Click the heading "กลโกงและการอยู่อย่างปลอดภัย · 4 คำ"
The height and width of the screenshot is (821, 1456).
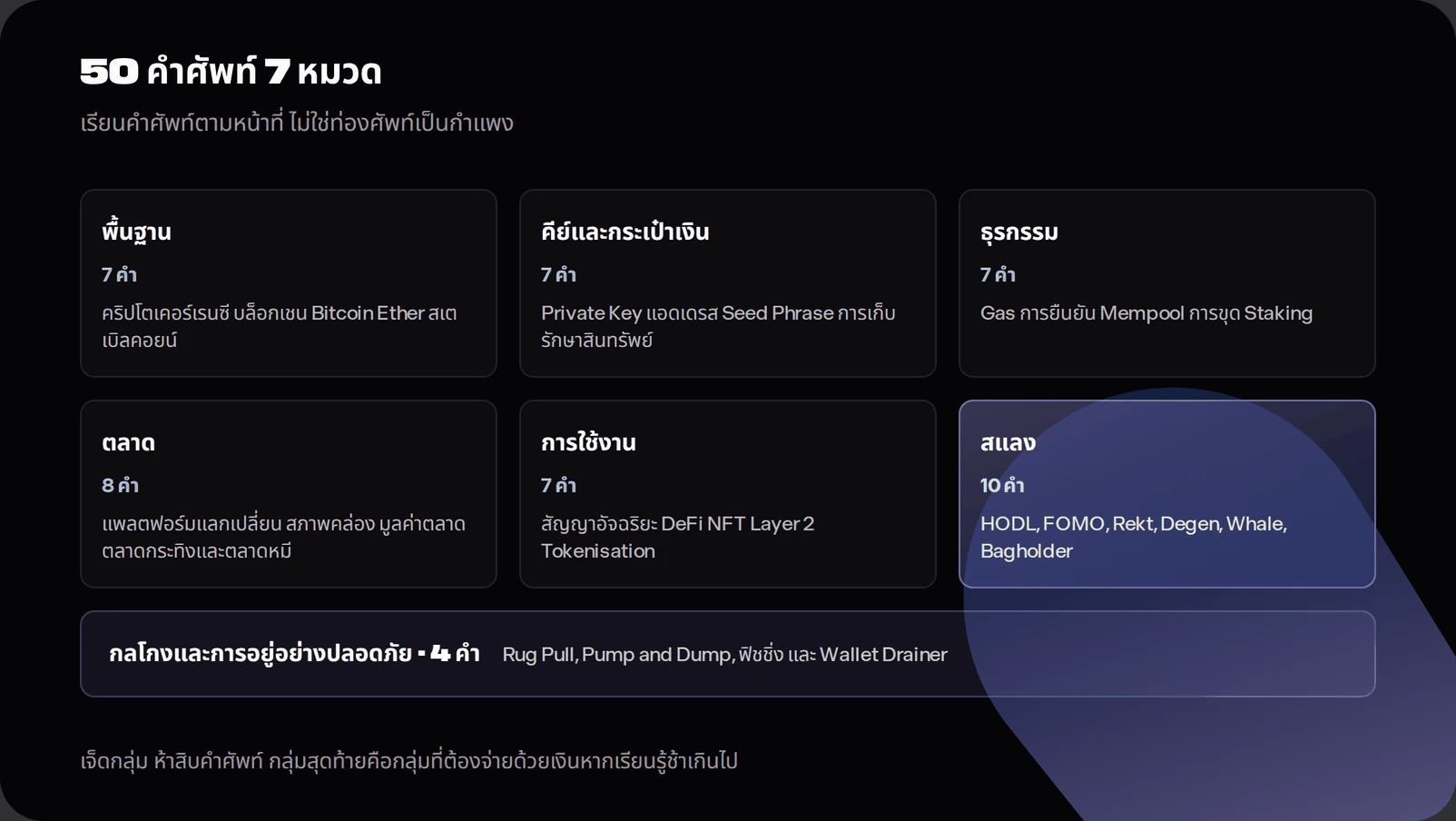point(294,654)
